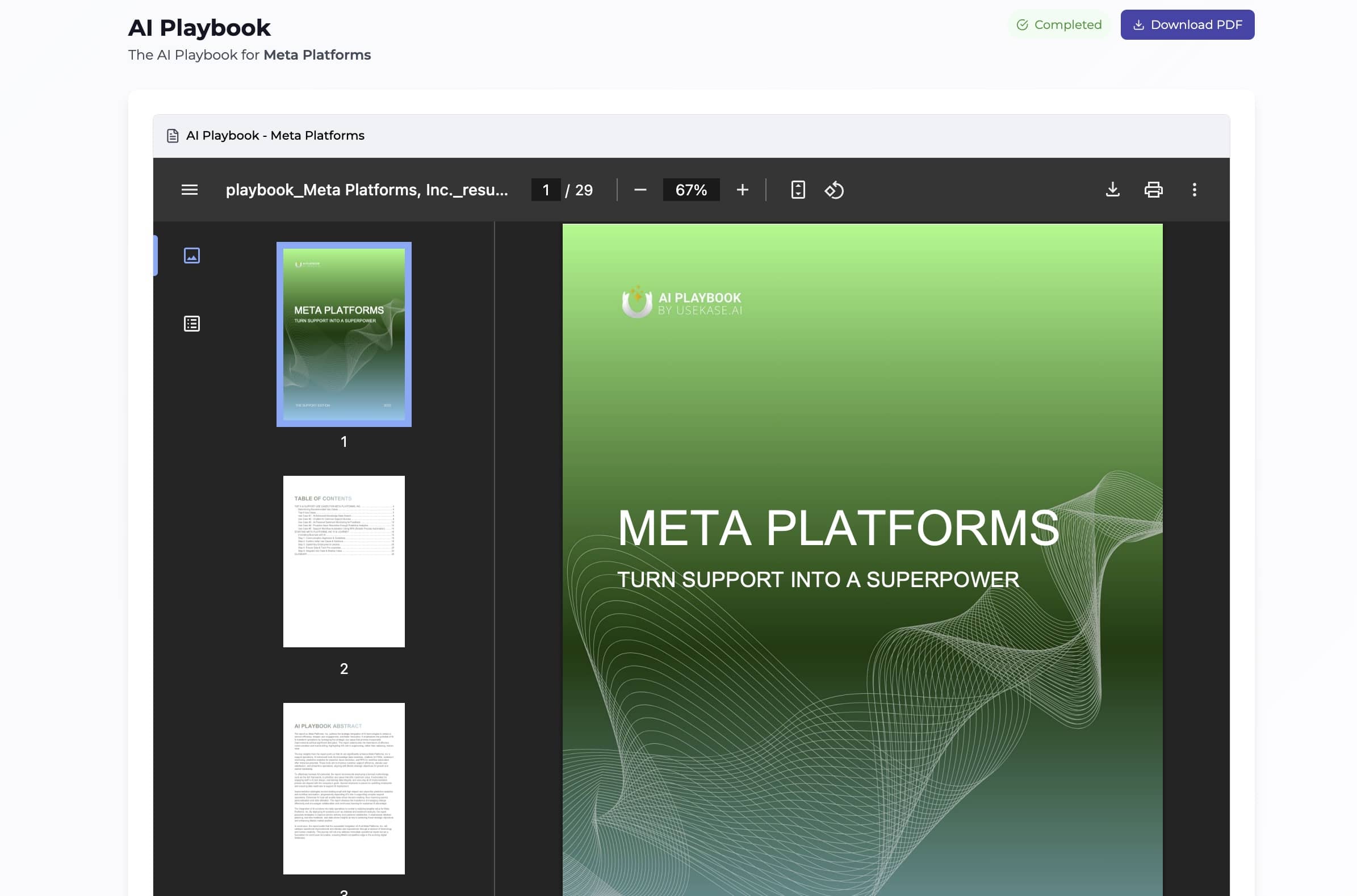Click the 'AI Playbook' page heading

tap(199, 27)
